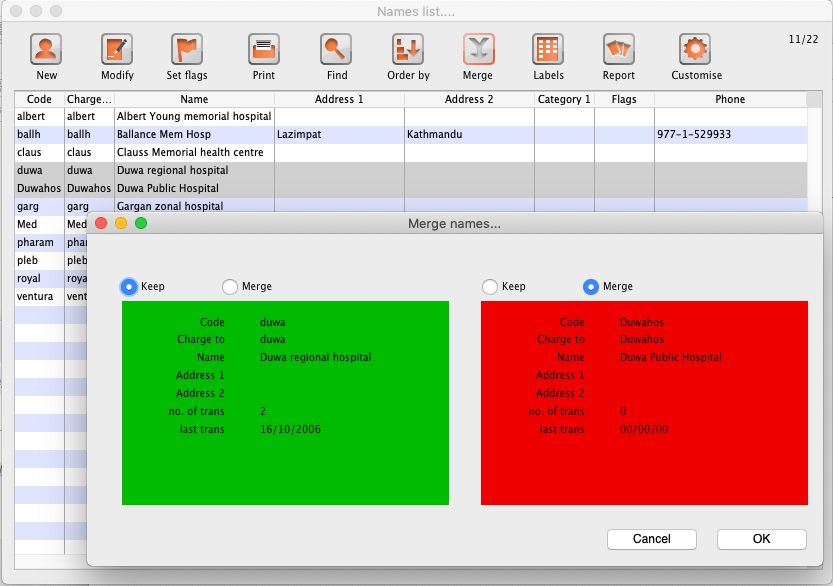Viewport: 833px width, 586px height.
Task: Select Keep for Duwa Public Hospital
Action: click(x=490, y=287)
